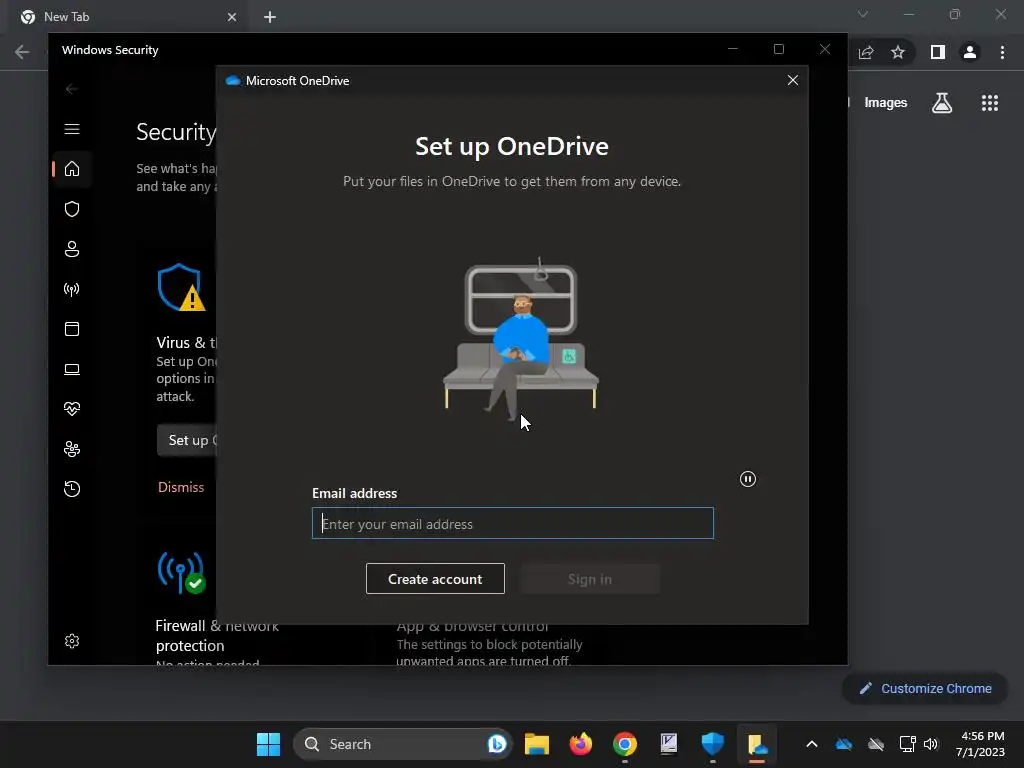Click Create account in OneDrive

pyautogui.click(x=435, y=579)
